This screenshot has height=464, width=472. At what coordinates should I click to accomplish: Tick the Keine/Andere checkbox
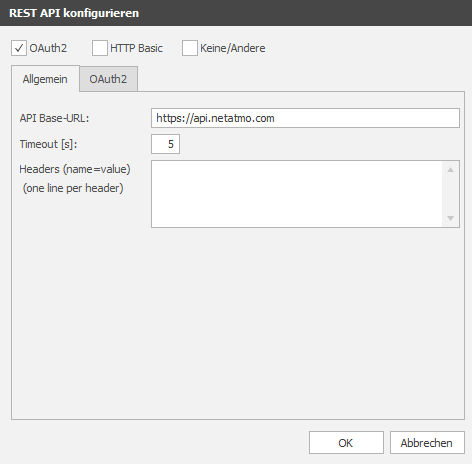point(190,48)
